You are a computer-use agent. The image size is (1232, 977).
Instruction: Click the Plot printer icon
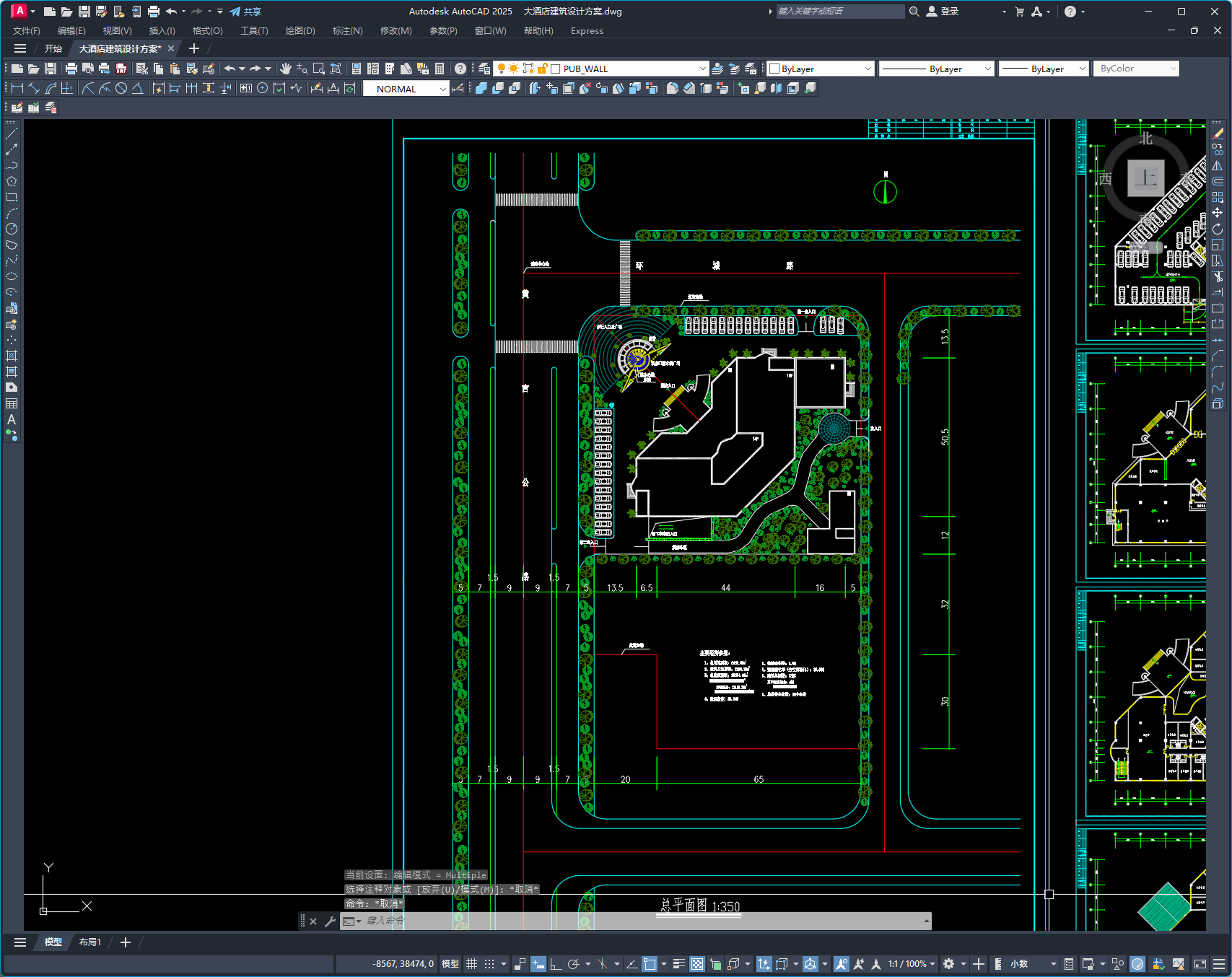(x=71, y=69)
